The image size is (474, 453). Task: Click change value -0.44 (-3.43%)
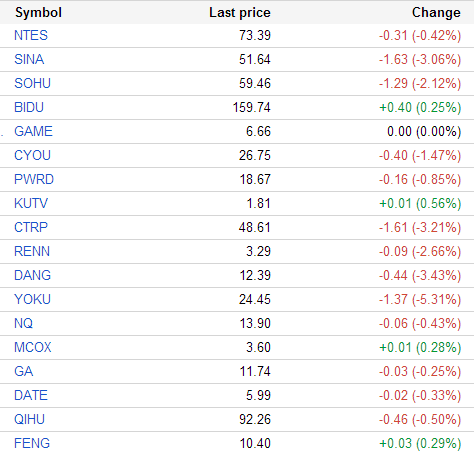click(420, 275)
